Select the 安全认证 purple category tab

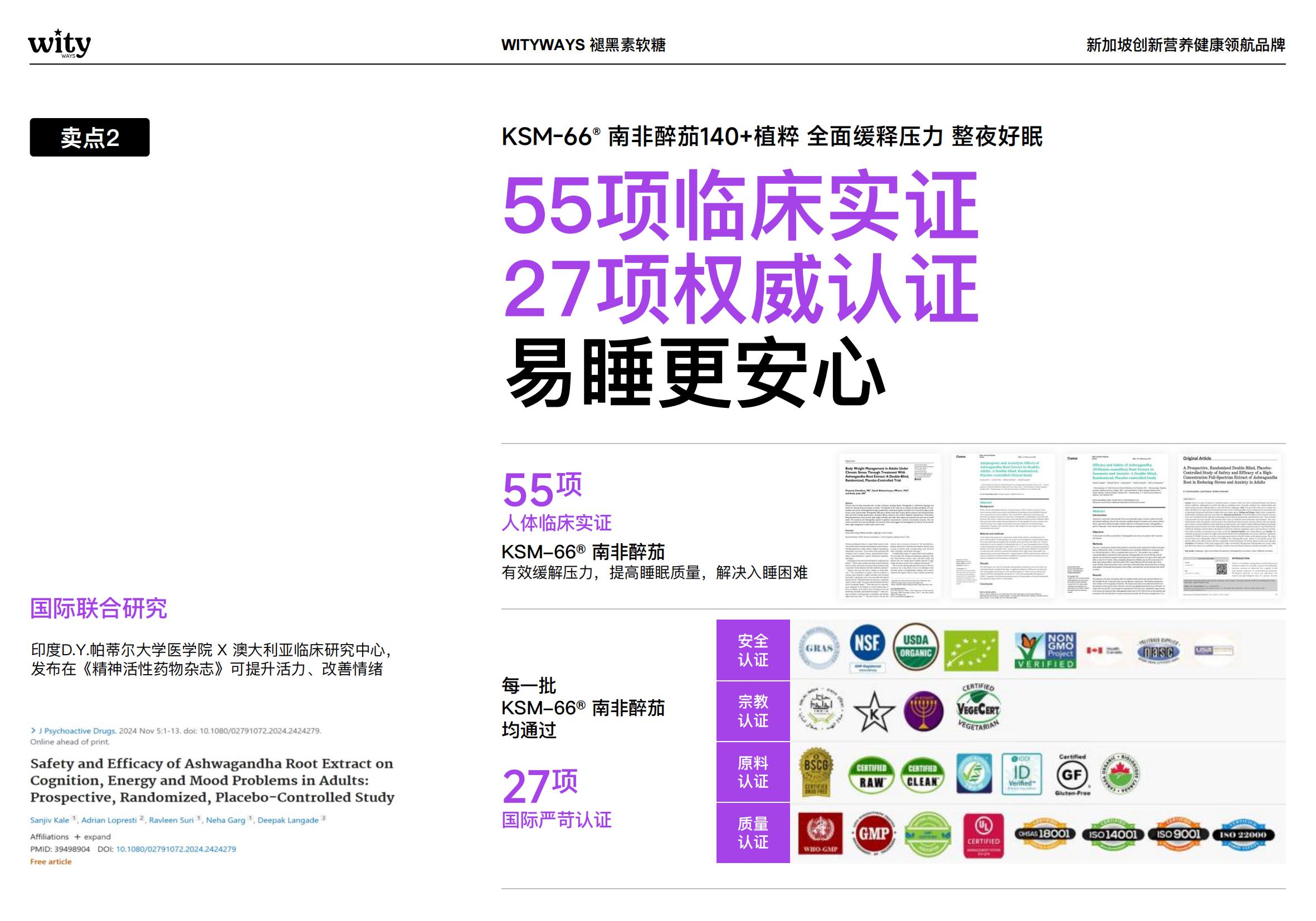pyautogui.click(x=753, y=650)
